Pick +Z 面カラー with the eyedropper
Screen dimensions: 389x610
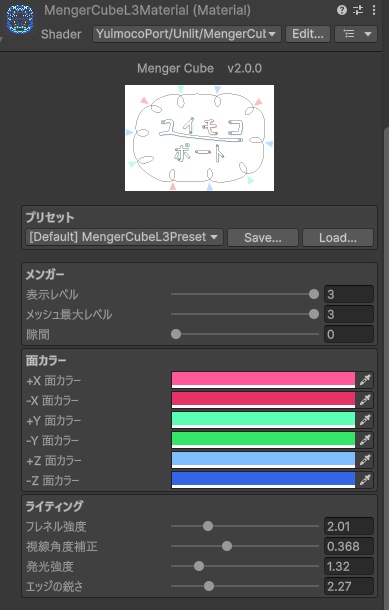click(x=365, y=460)
